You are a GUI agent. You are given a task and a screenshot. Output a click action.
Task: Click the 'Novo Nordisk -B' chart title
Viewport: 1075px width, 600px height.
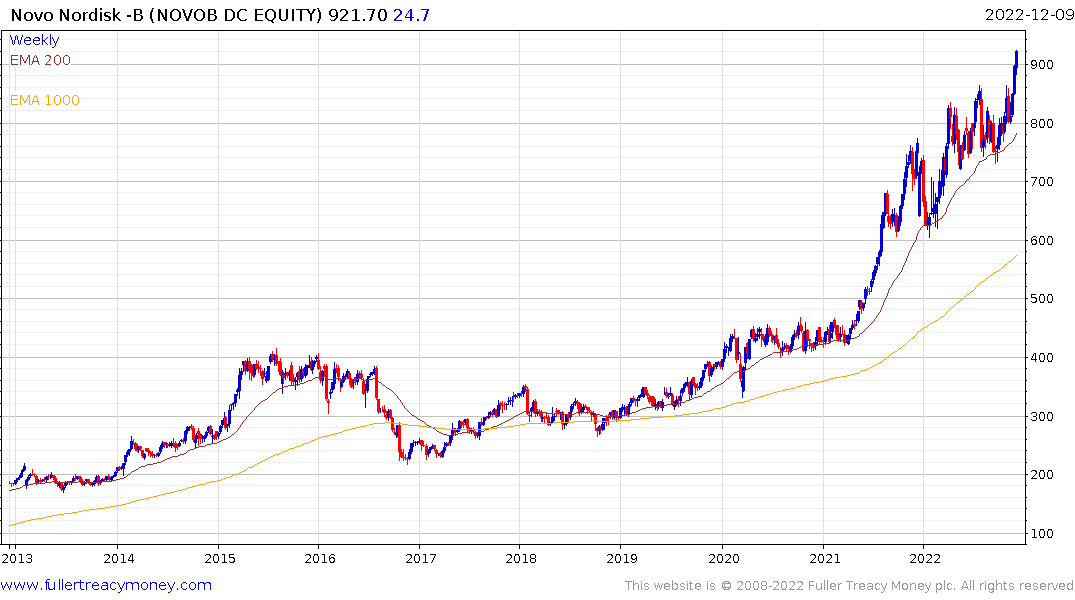click(77, 15)
